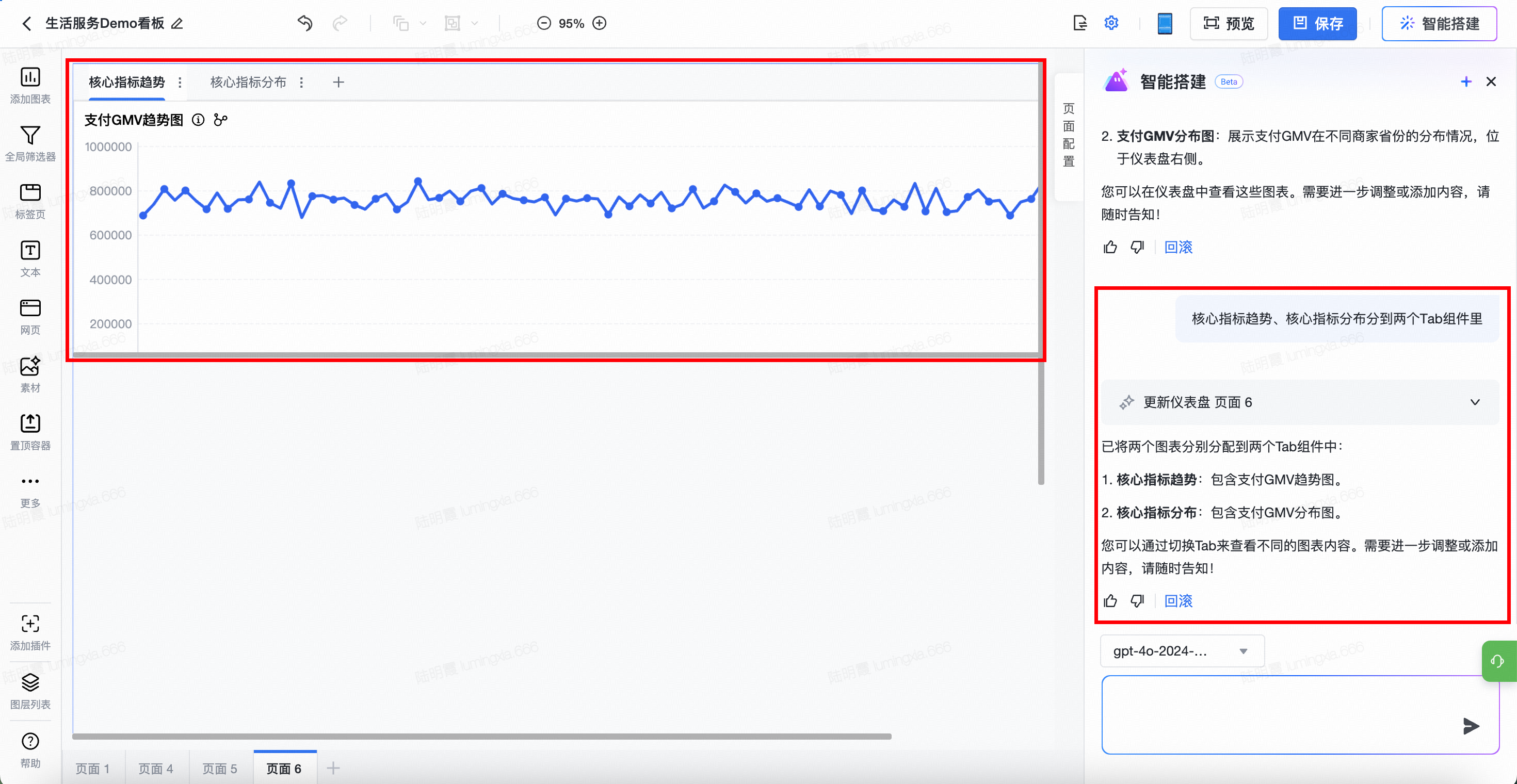Select the 标签页 tab component icon
The height and width of the screenshot is (784, 1517).
pyautogui.click(x=30, y=193)
